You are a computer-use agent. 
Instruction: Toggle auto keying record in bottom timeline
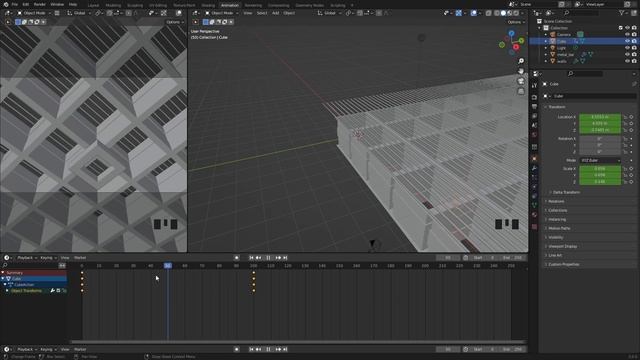236,349
